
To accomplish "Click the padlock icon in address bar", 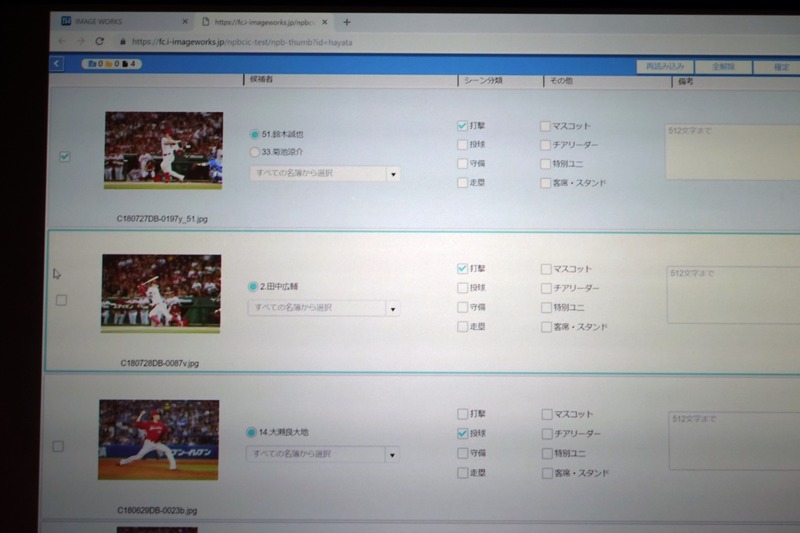I will pyautogui.click(x=123, y=42).
